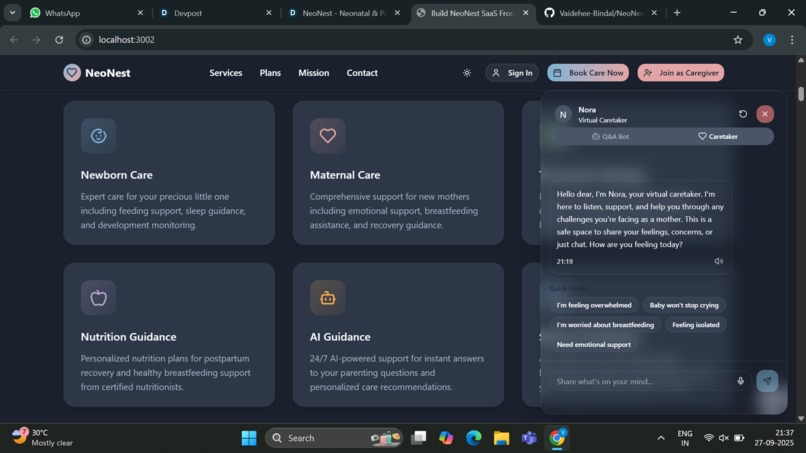The height and width of the screenshot is (453, 806).
Task: Choose quick reply Baby won't stop crying
Action: (x=684, y=305)
